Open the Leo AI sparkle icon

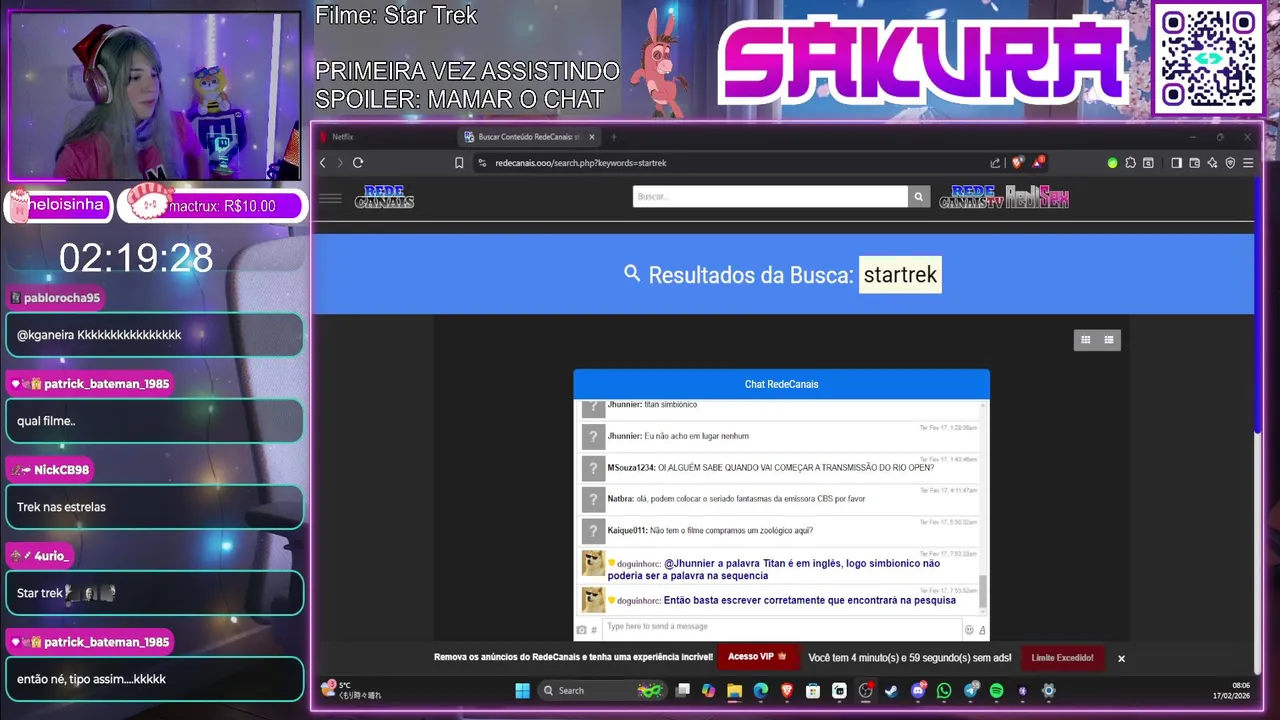tap(1212, 163)
